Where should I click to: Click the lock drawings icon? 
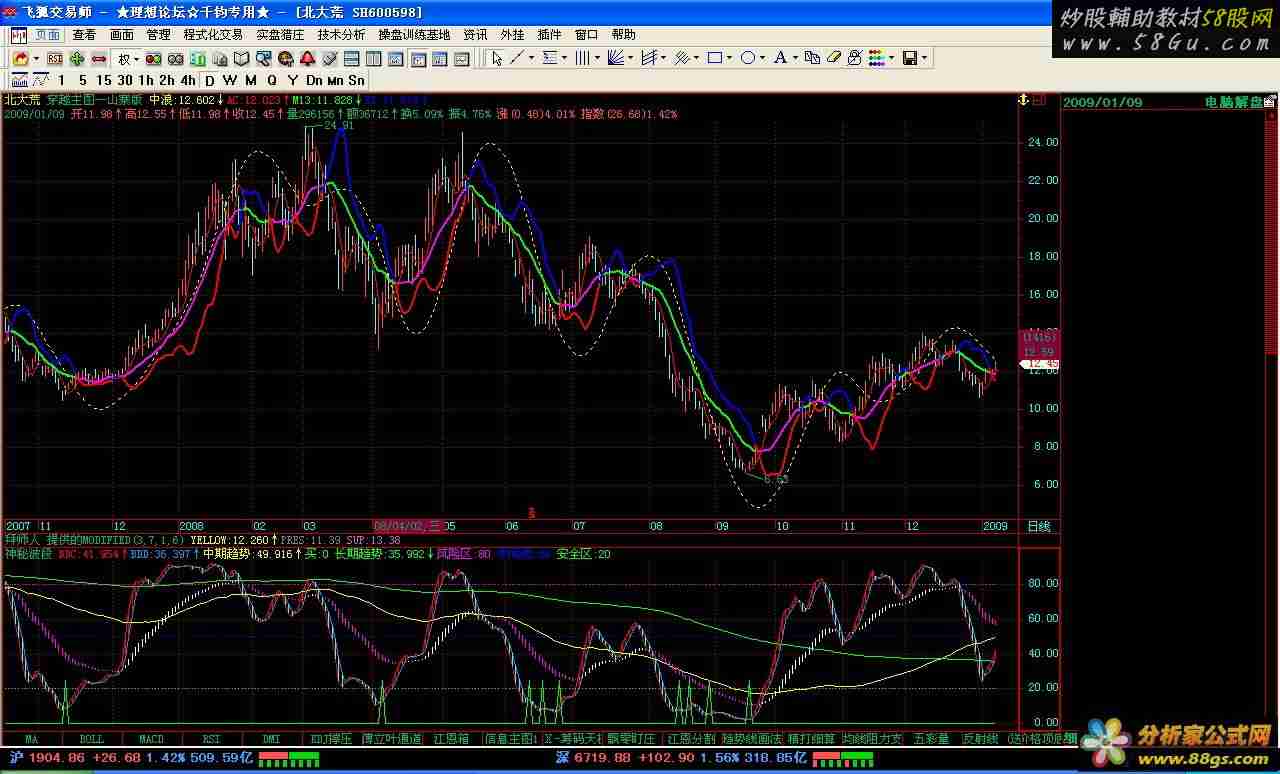click(x=855, y=58)
